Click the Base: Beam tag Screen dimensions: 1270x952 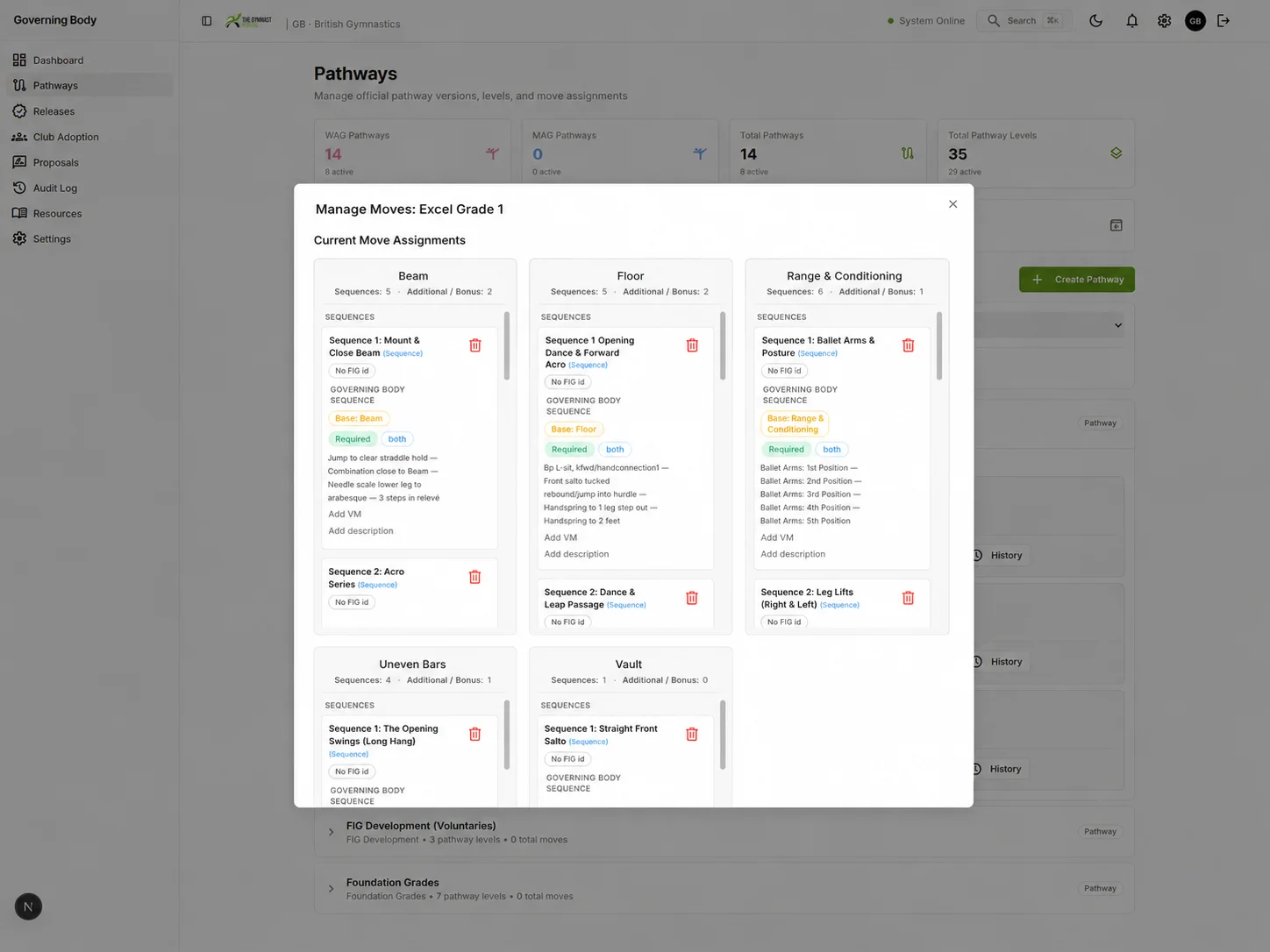359,419
